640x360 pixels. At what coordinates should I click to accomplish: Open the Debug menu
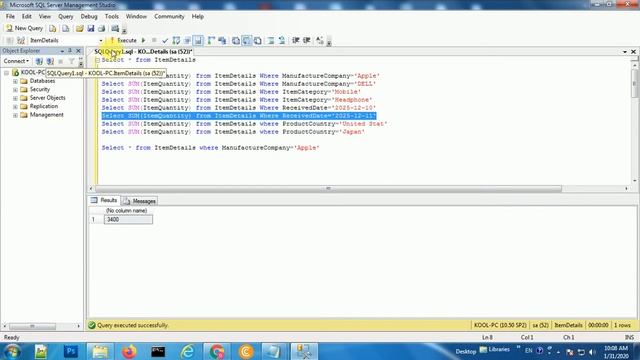[89, 16]
